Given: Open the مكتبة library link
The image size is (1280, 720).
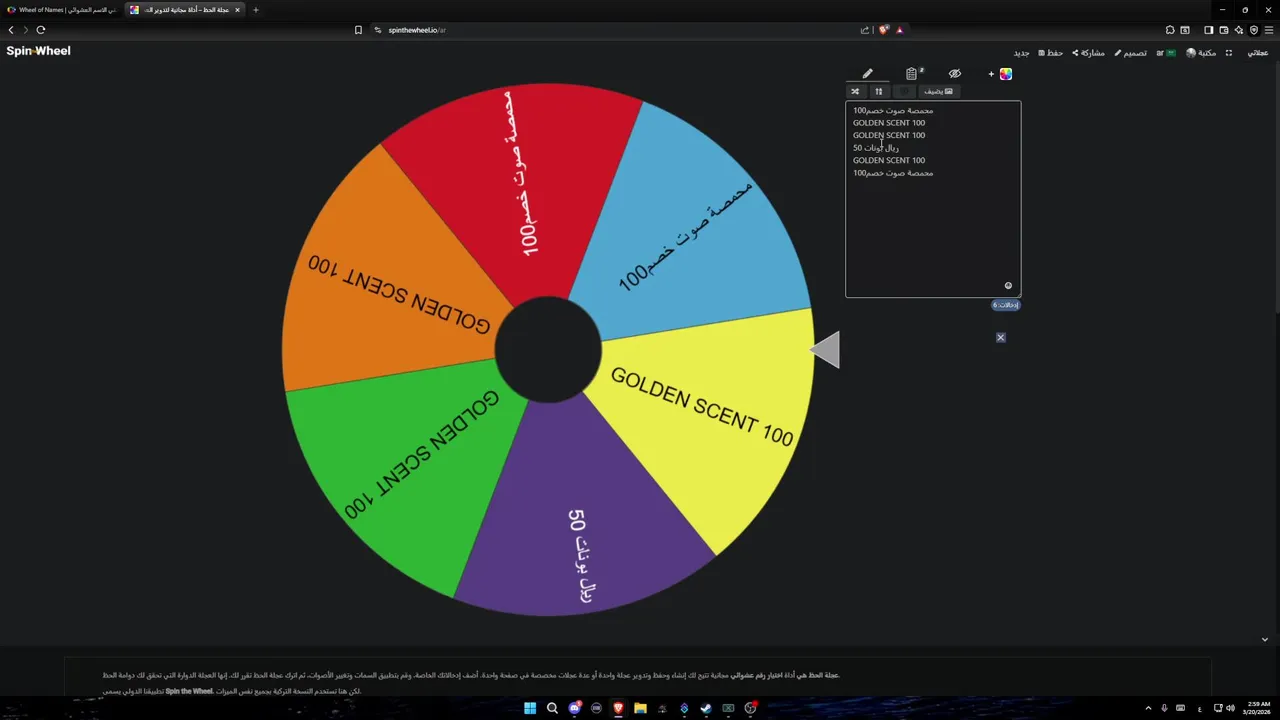Looking at the screenshot, I should pyautogui.click(x=1201, y=53).
